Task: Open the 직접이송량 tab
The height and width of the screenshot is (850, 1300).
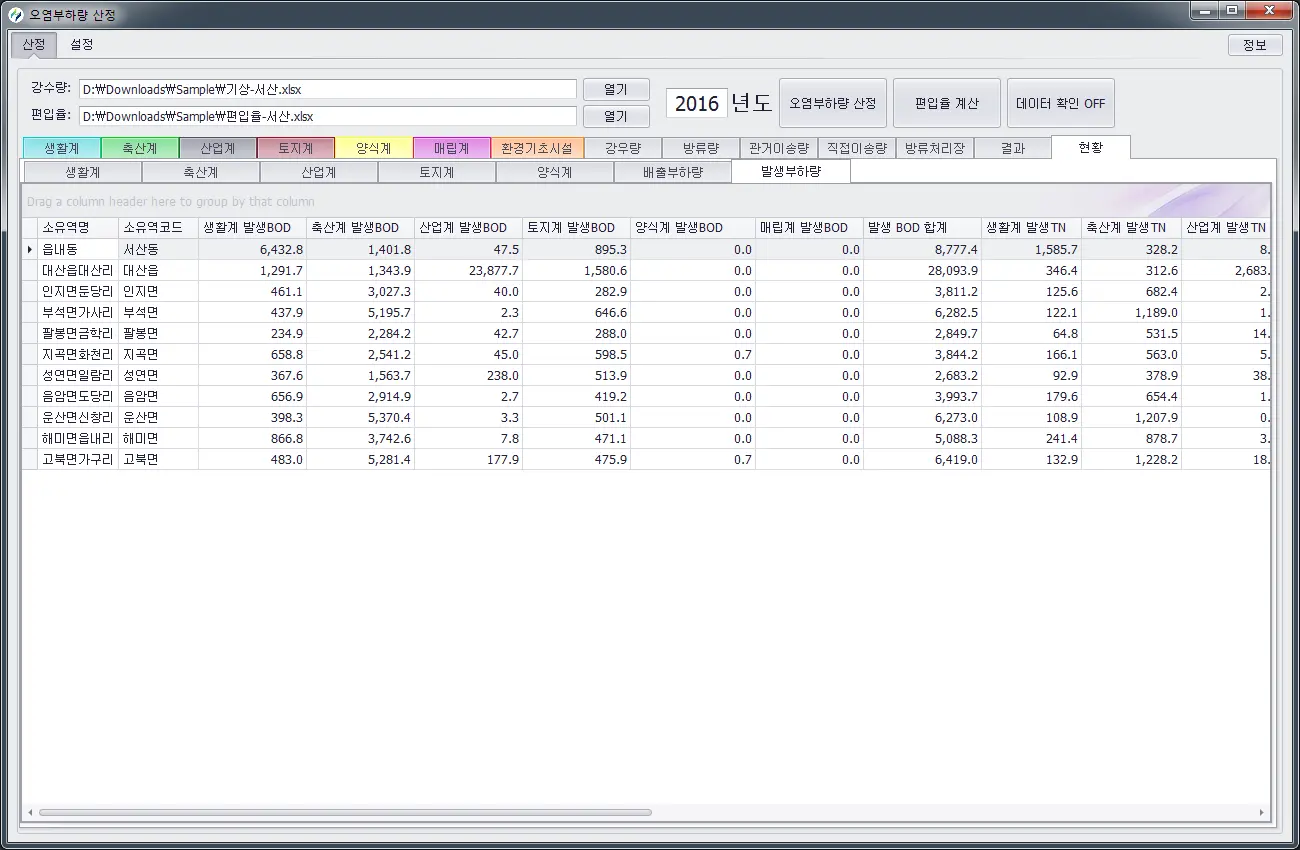Action: (857, 148)
